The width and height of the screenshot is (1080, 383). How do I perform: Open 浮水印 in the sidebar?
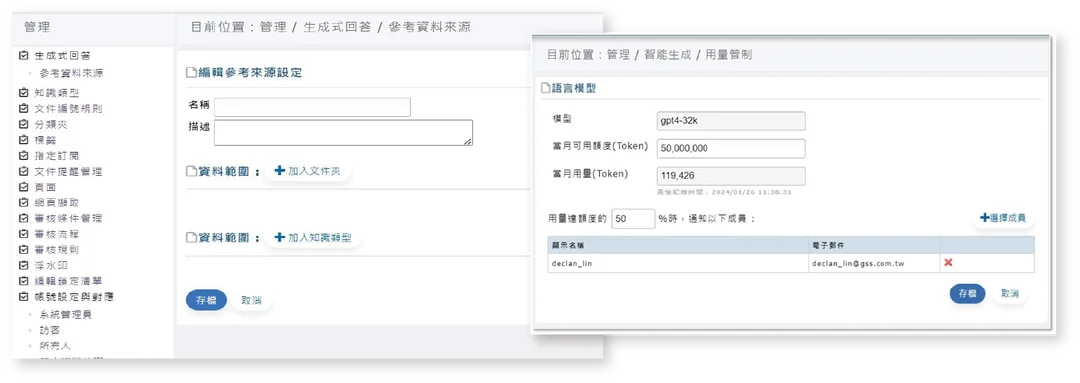[x=52, y=265]
